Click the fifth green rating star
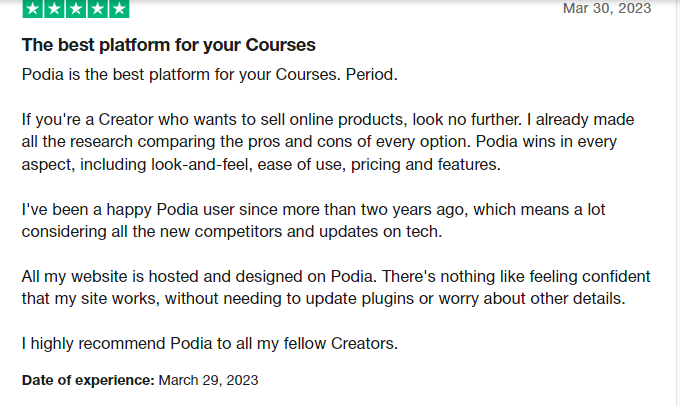Viewport: 680px width, 406px height. pyautogui.click(x=119, y=9)
